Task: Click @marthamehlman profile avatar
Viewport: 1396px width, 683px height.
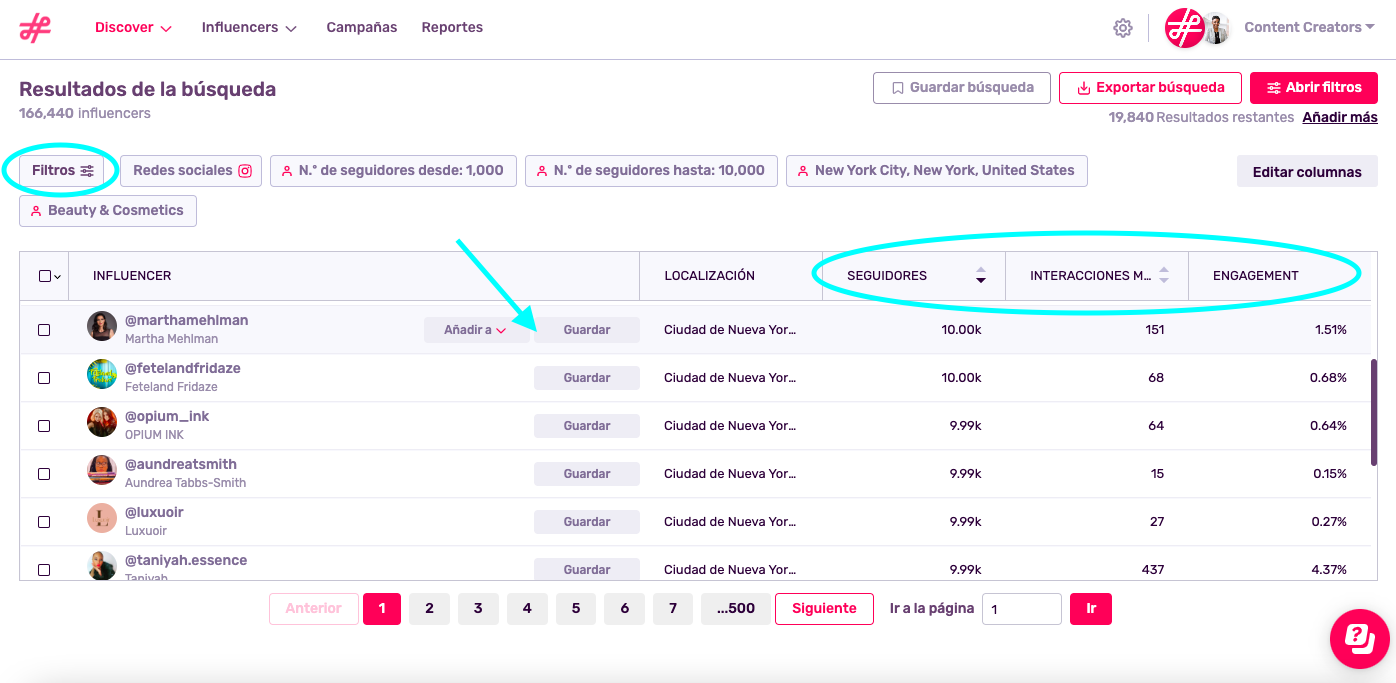Action: point(102,327)
